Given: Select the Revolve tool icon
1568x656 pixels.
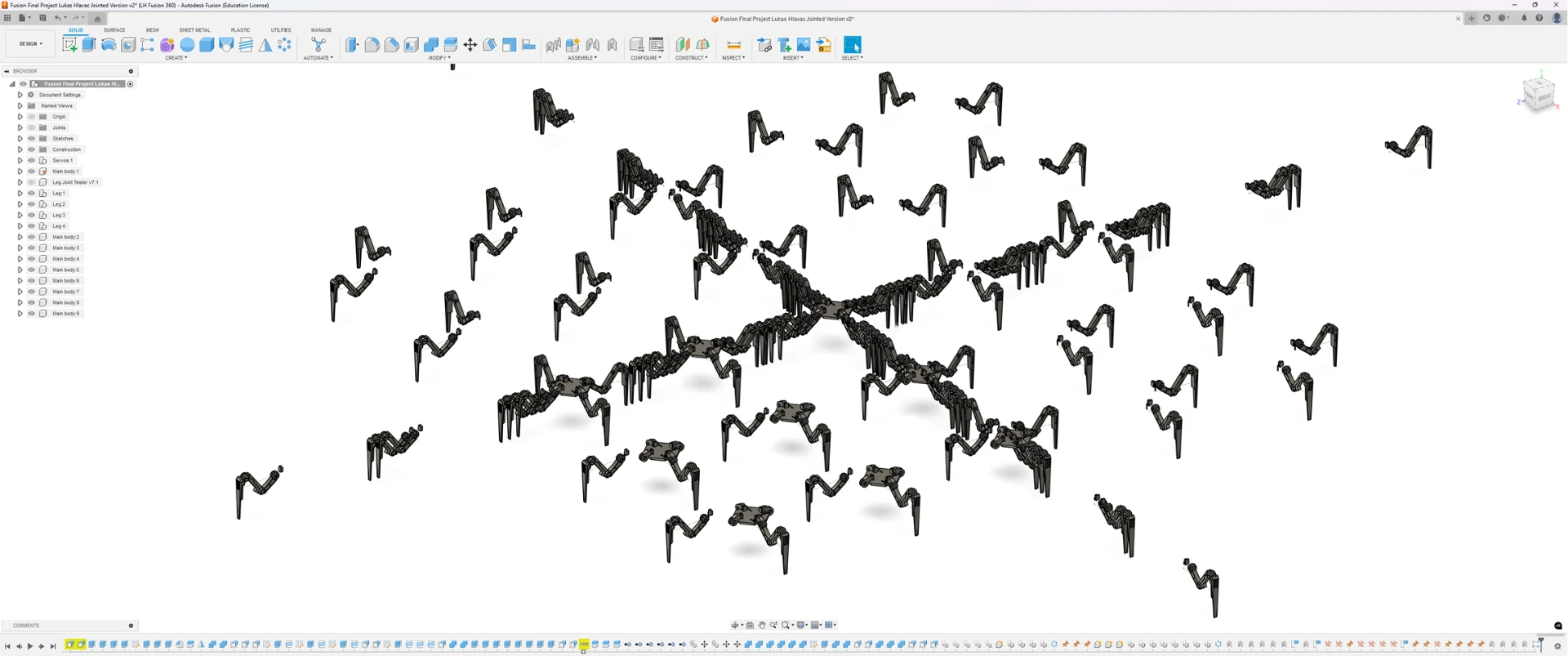Looking at the screenshot, I should click(x=109, y=45).
